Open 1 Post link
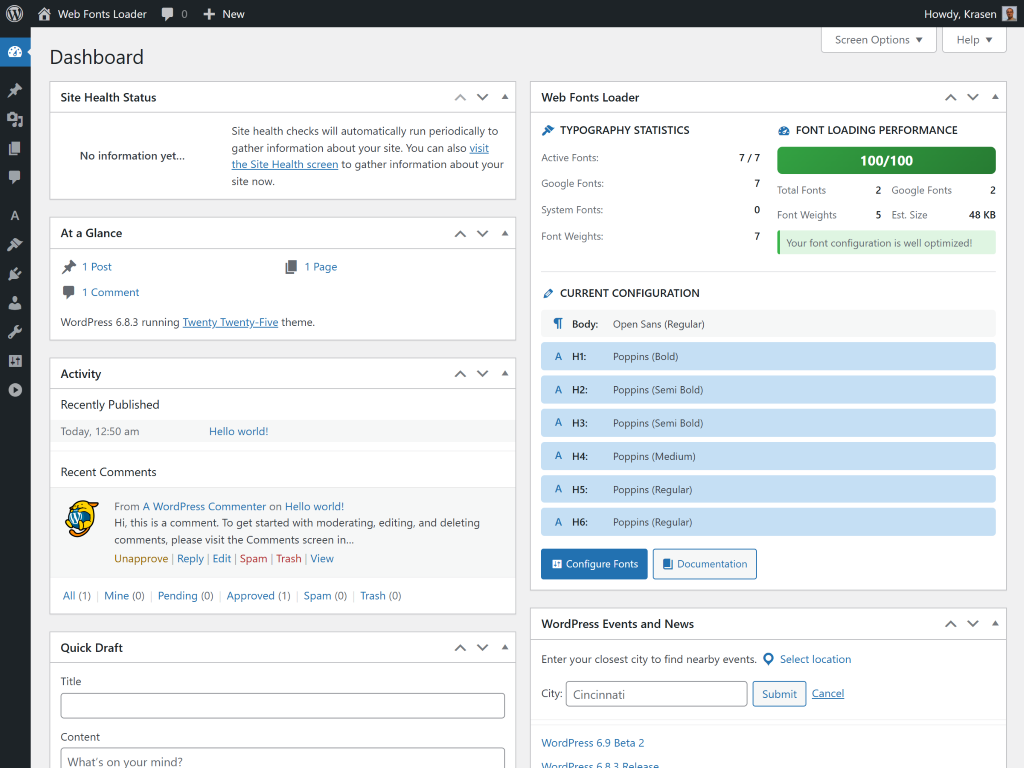Screen dimensions: 1024x768 click(x=97, y=266)
